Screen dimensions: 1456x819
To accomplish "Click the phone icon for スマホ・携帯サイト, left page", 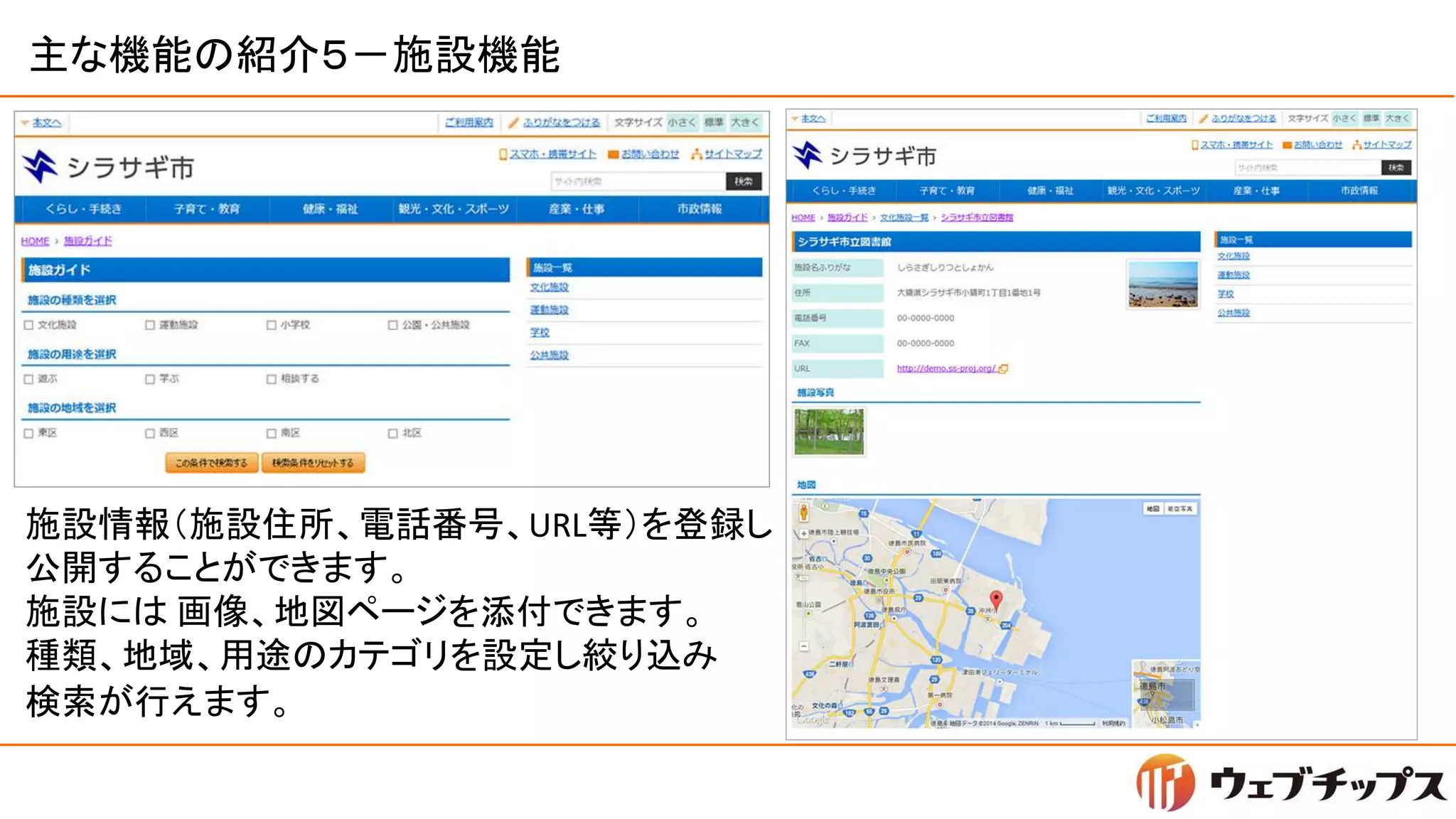I will 503,154.
